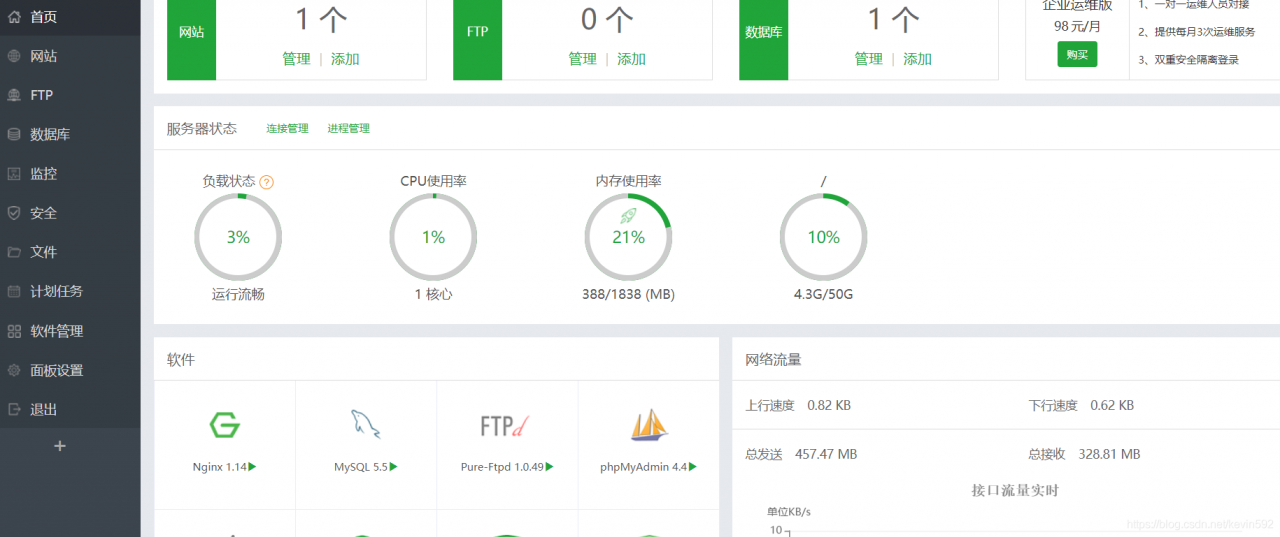The height and width of the screenshot is (537, 1280).
Task: Click the play arrow after MySQL 5.5
Action: pos(394,466)
